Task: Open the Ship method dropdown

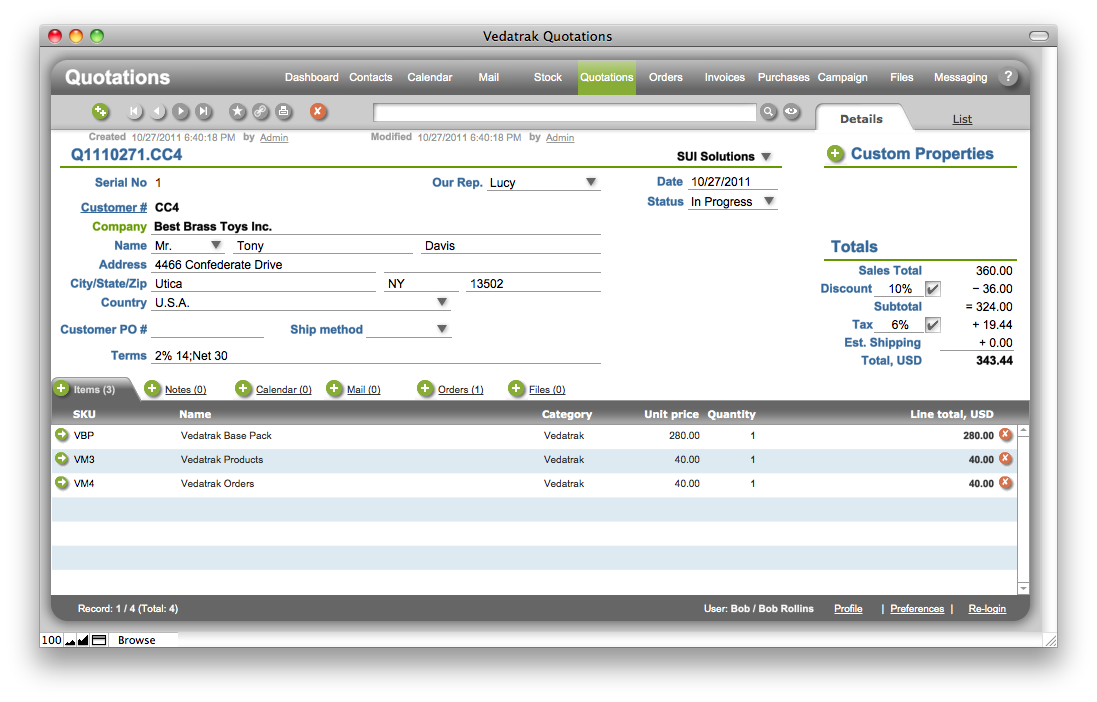Action: pos(441,329)
